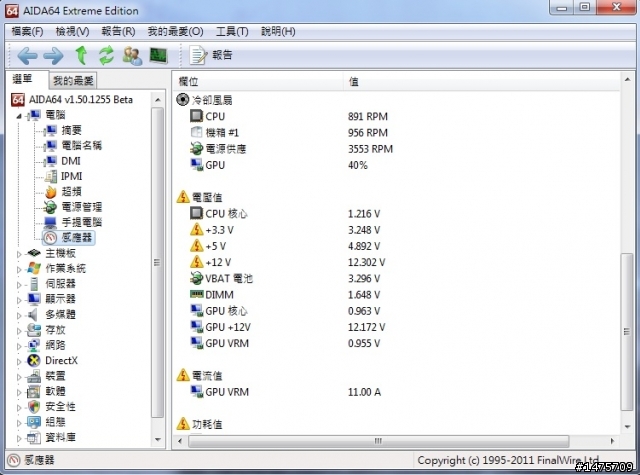
Task: Select the 電源供應 fan row icon
Action: point(196,149)
